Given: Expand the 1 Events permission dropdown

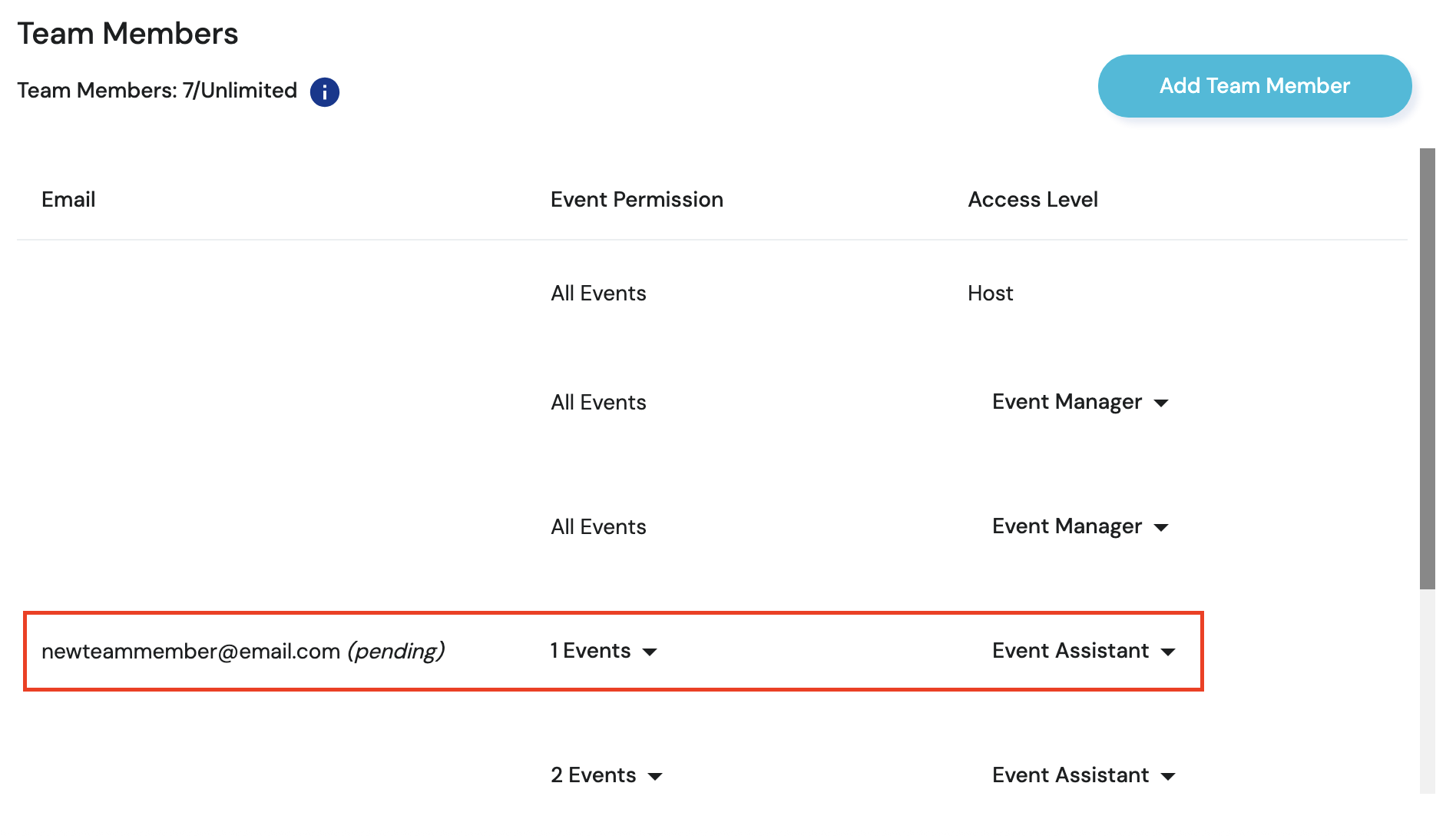Looking at the screenshot, I should point(604,652).
